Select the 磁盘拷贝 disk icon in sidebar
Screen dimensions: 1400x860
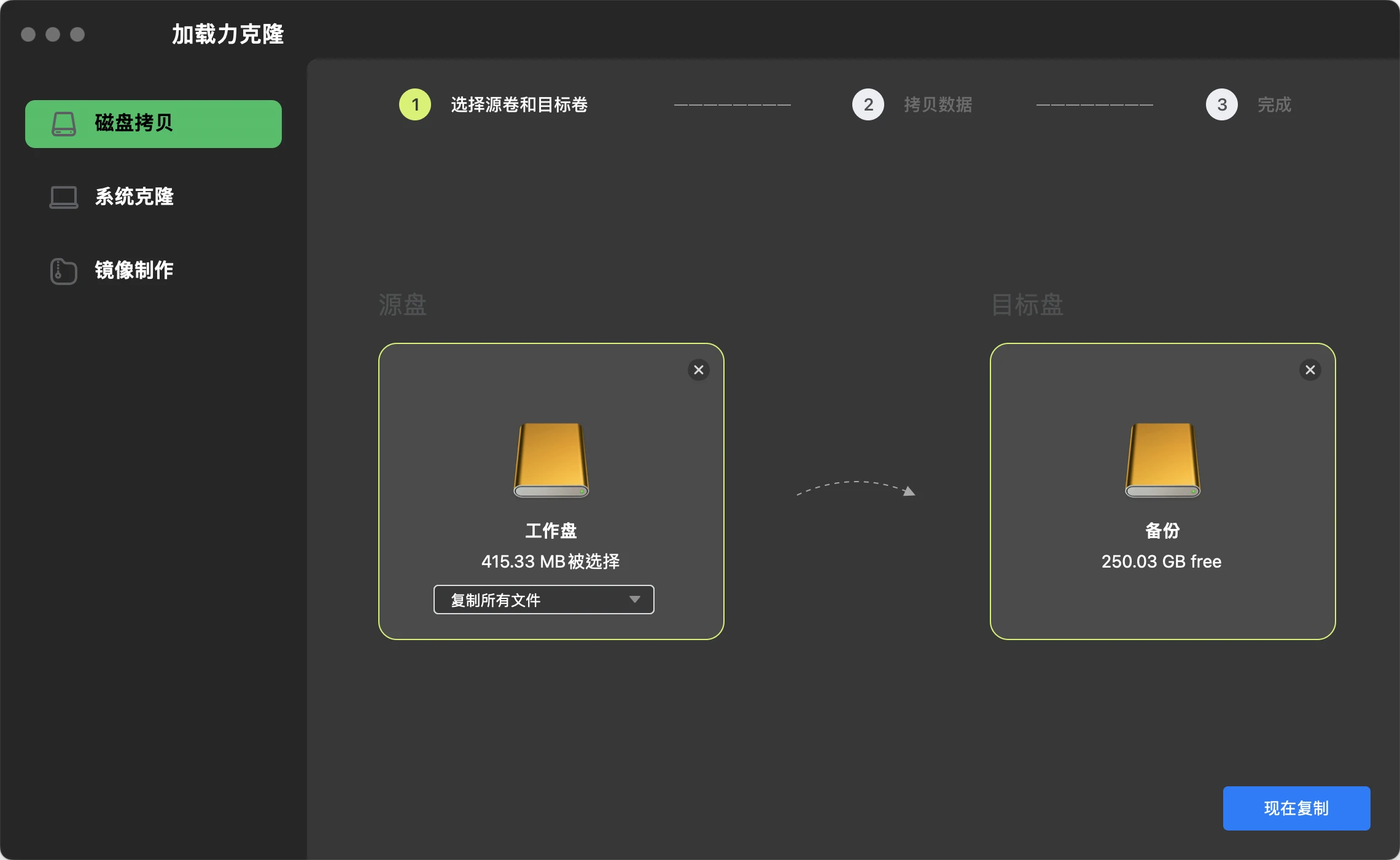[64, 123]
